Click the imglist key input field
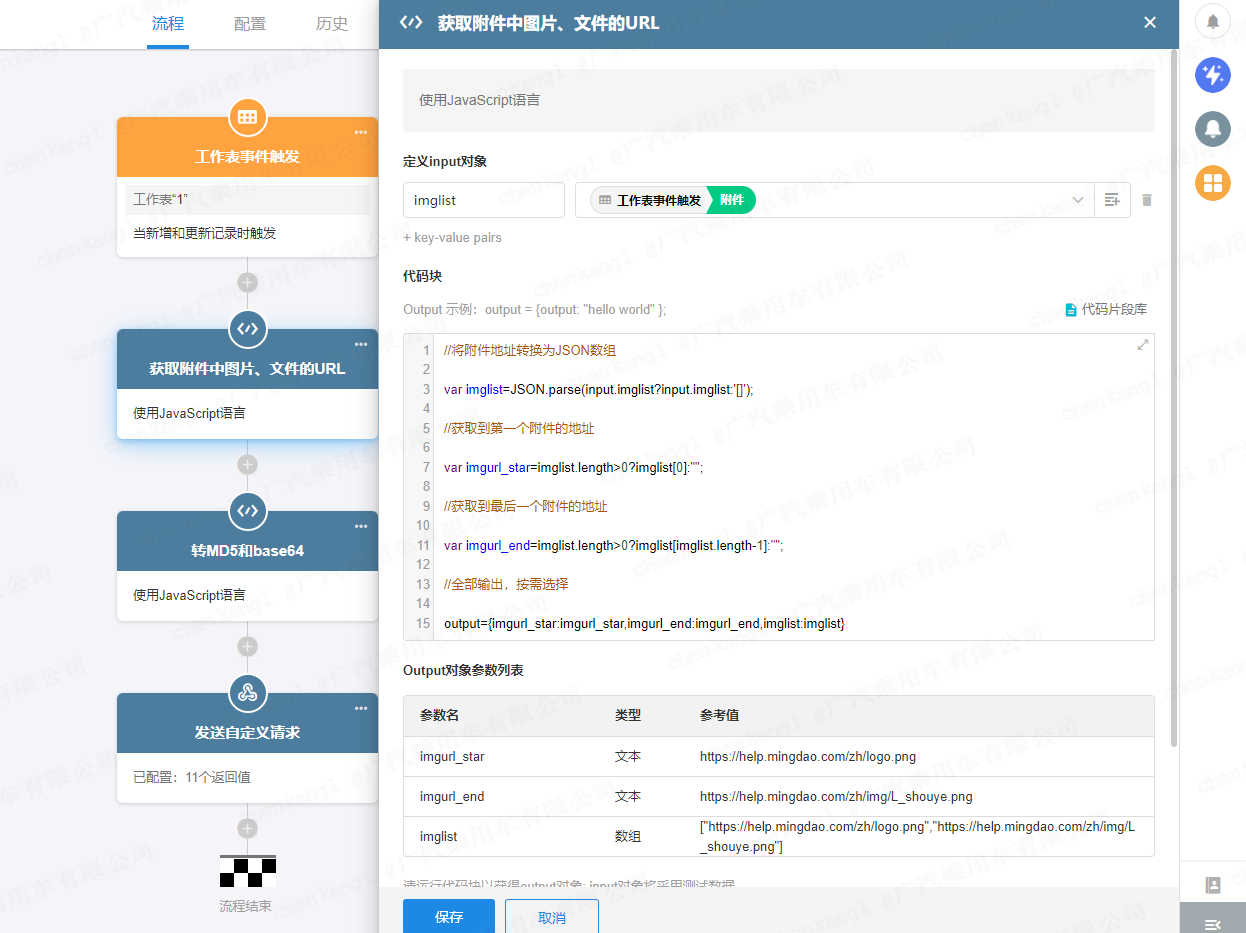The image size is (1246, 933). 484,200
